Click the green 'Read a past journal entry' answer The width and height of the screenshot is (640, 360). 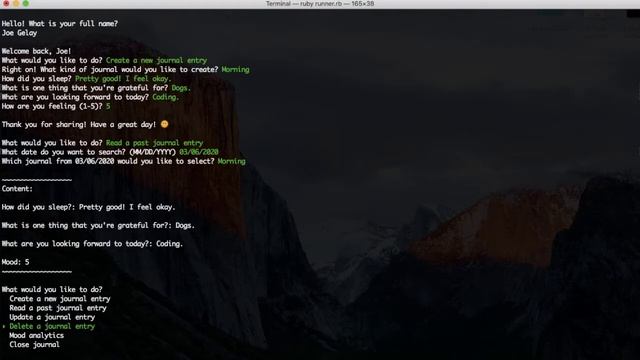pos(154,143)
